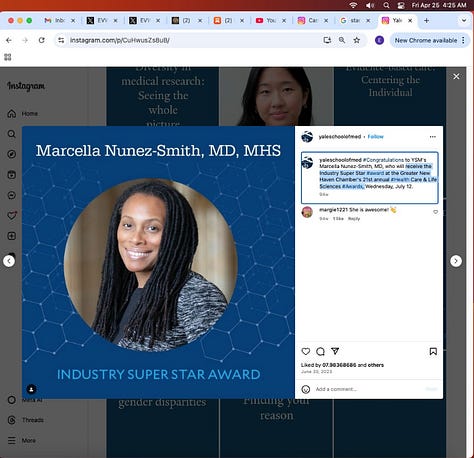Viewport: 474px width, 458px height.
Task: Click the Marcella Nunez-Smith post image
Action: pos(158,262)
